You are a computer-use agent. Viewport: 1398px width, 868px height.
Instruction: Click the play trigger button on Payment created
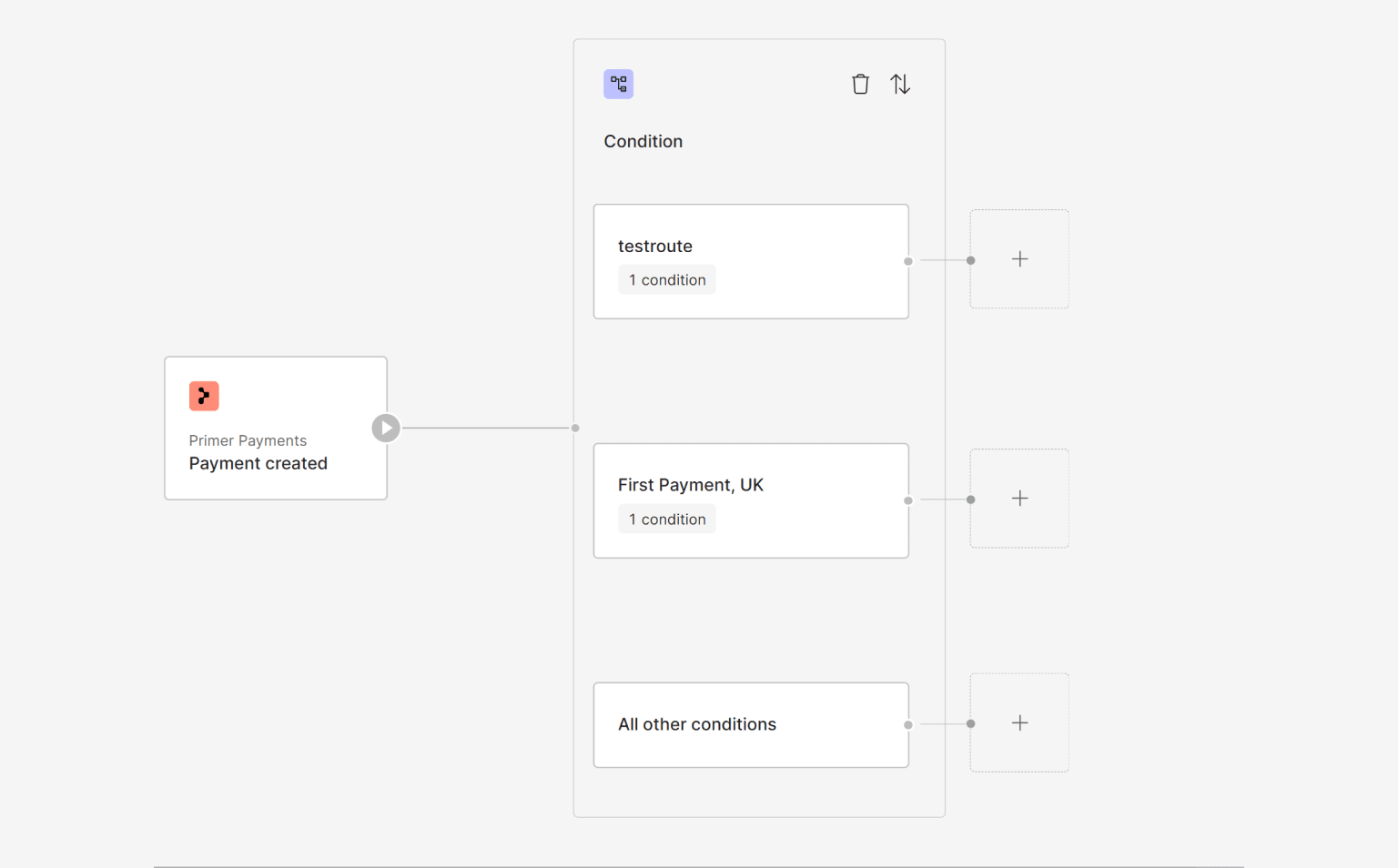pyautogui.click(x=386, y=428)
